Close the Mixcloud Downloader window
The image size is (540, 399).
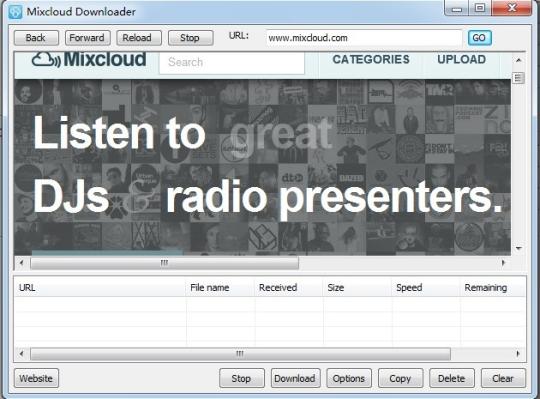click(512, 8)
